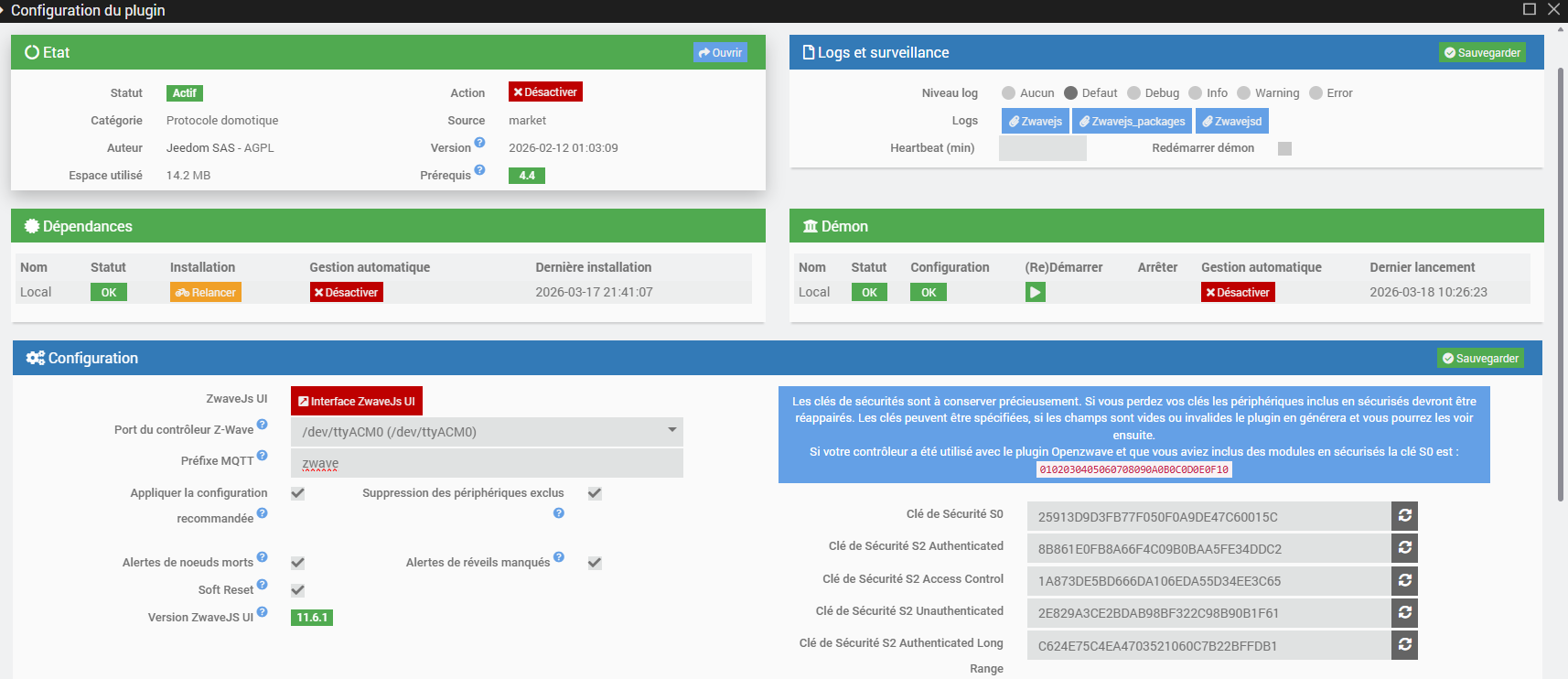This screenshot has width=1568, height=679.
Task: Choose the Warning log level
Action: coord(1243,93)
